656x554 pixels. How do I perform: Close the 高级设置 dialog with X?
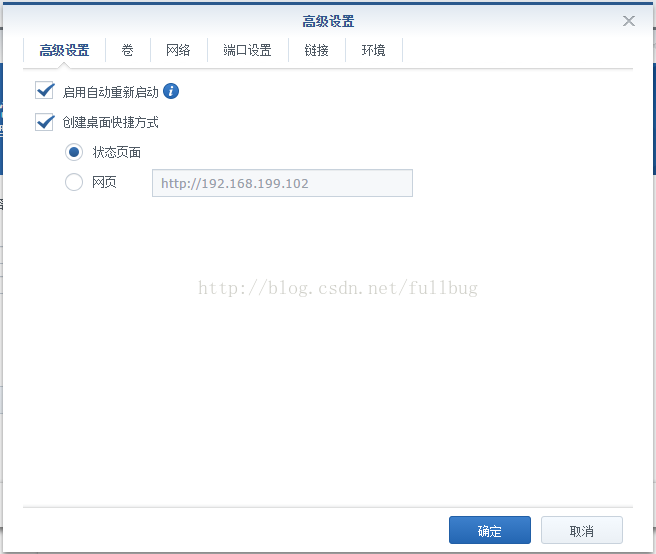[628, 21]
